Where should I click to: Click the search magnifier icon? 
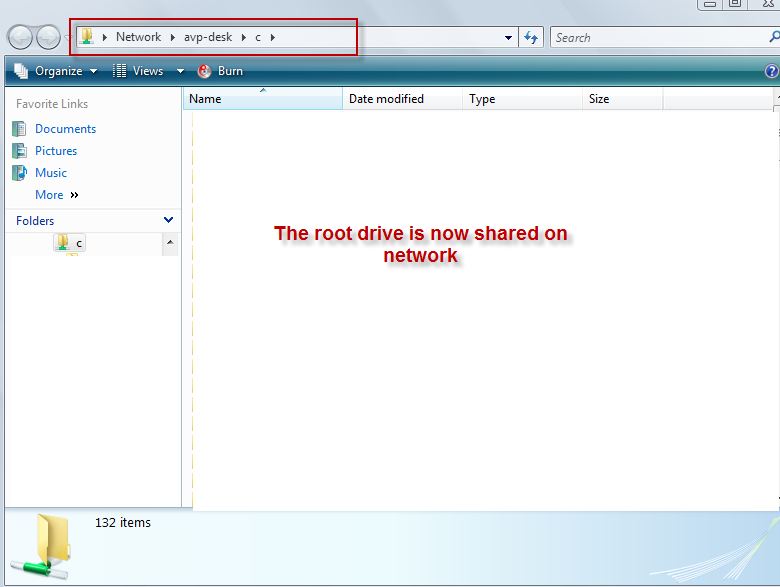pos(774,38)
